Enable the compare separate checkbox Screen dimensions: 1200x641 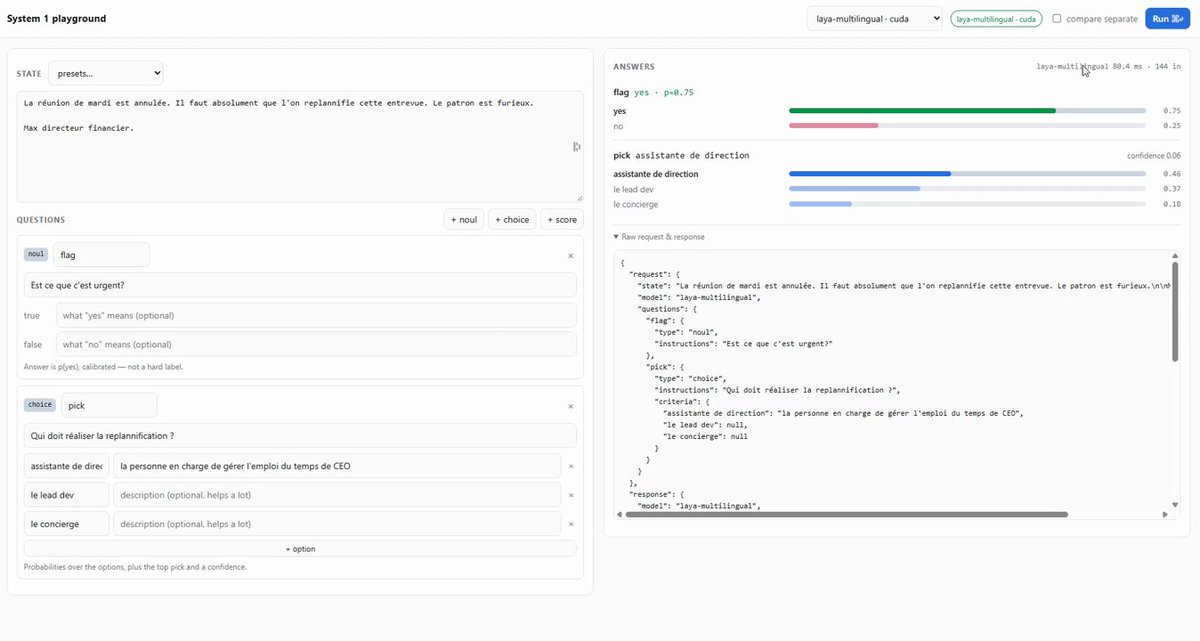[x=1057, y=19]
